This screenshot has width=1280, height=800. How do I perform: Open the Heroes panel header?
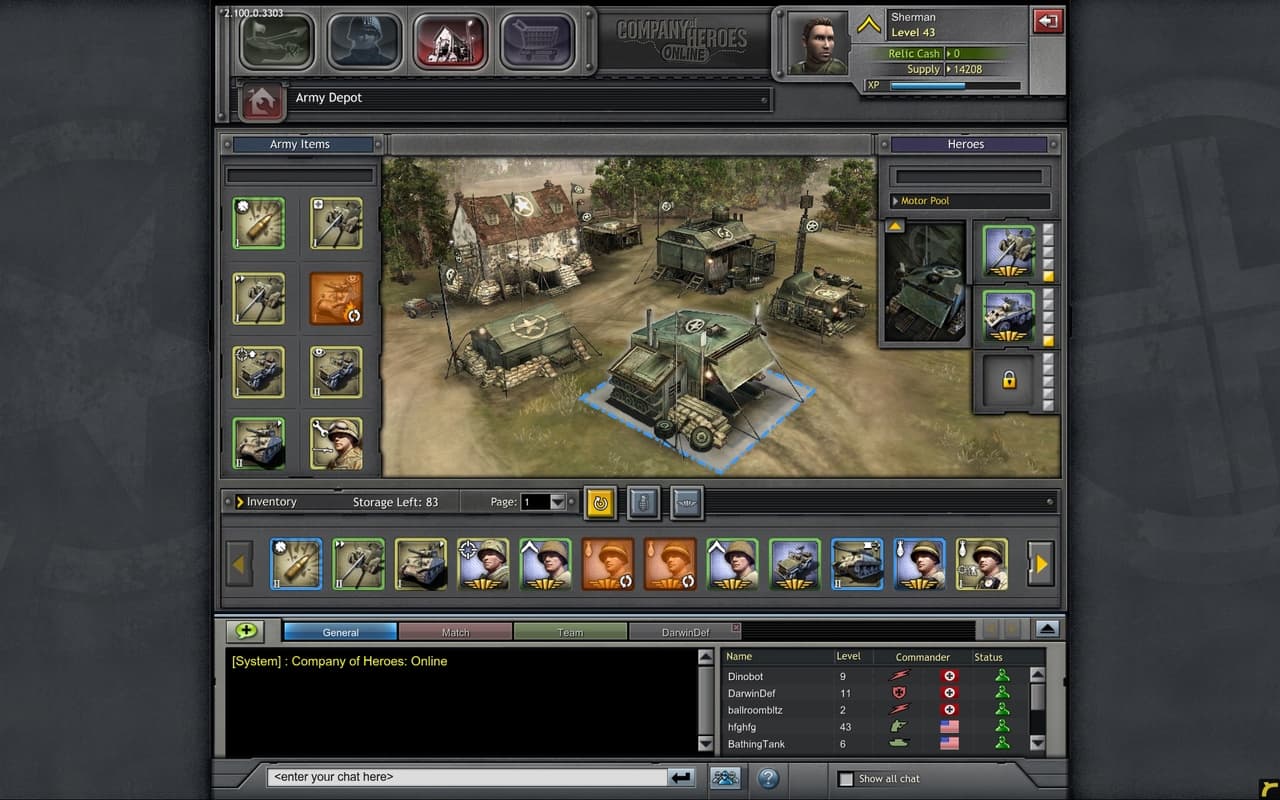[x=966, y=143]
